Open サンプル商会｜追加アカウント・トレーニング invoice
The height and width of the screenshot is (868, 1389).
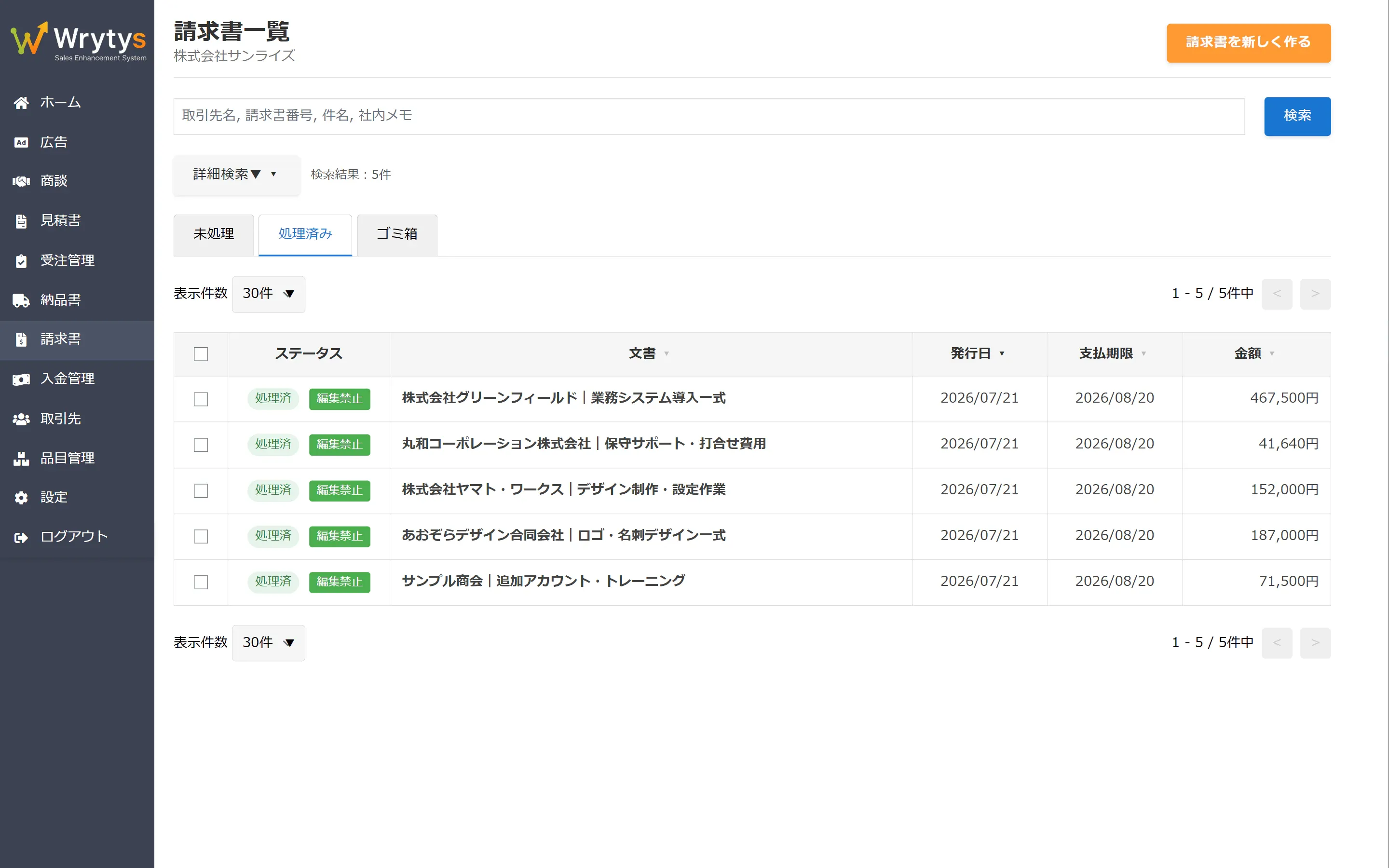click(544, 582)
